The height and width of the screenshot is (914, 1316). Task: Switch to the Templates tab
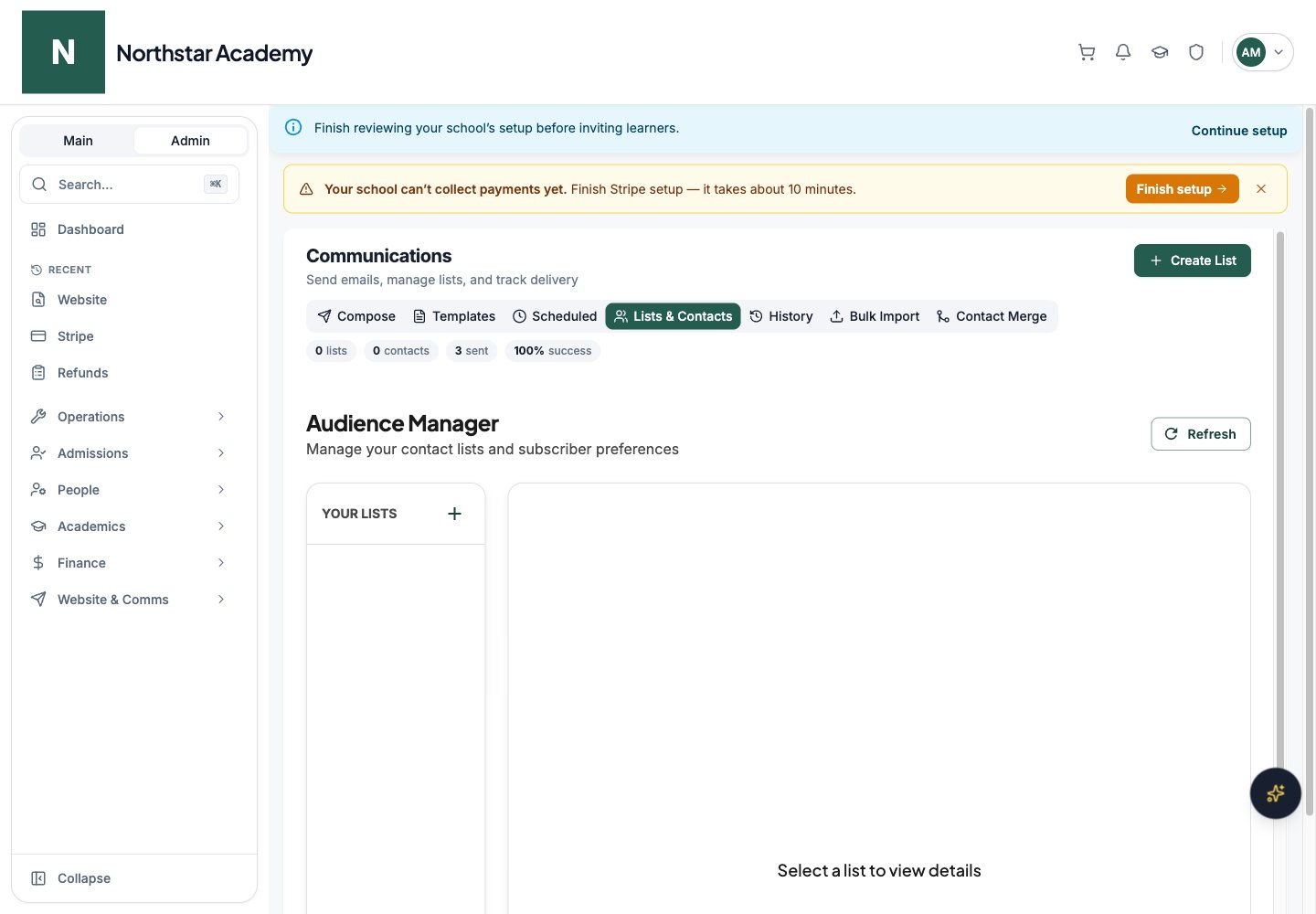coord(454,316)
